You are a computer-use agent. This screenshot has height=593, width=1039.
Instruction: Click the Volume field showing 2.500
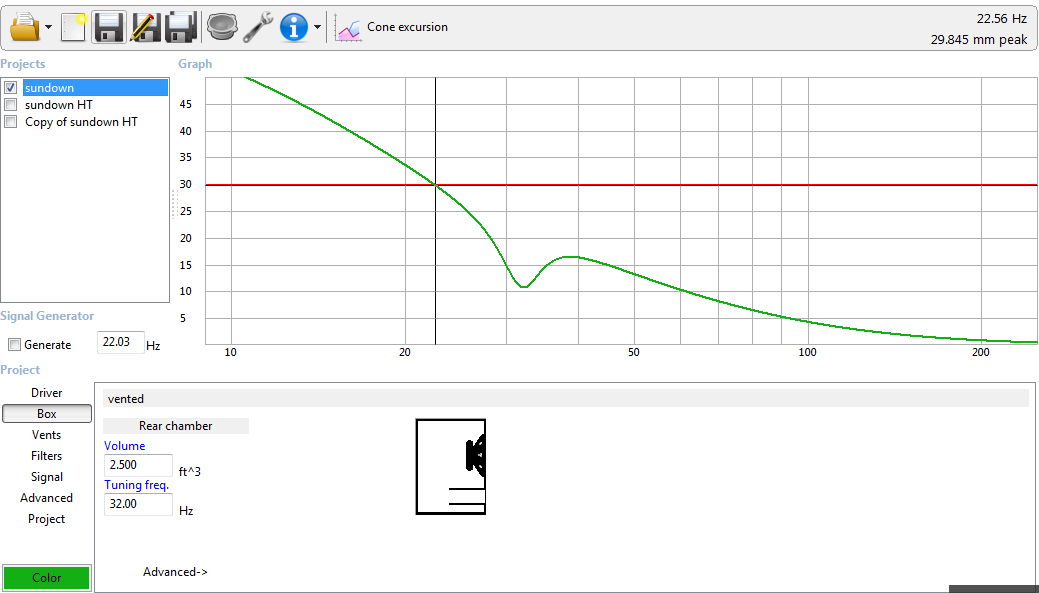pyautogui.click(x=138, y=465)
